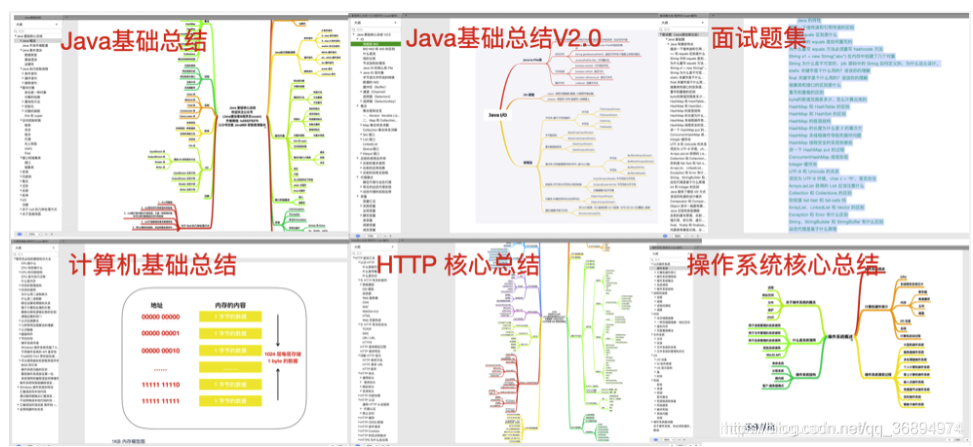Select 'this 和 super' in Java基础总结 outline

click(34, 115)
